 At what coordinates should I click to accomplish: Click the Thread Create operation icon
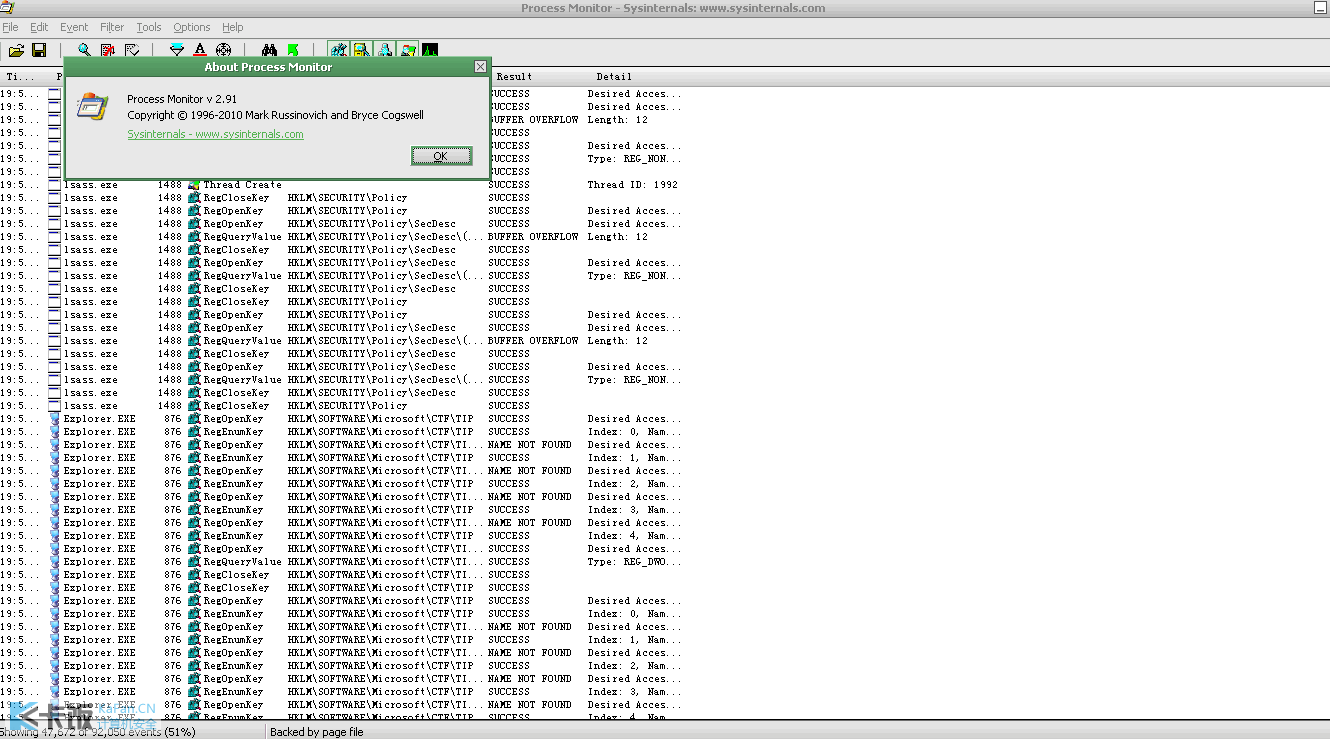point(194,185)
